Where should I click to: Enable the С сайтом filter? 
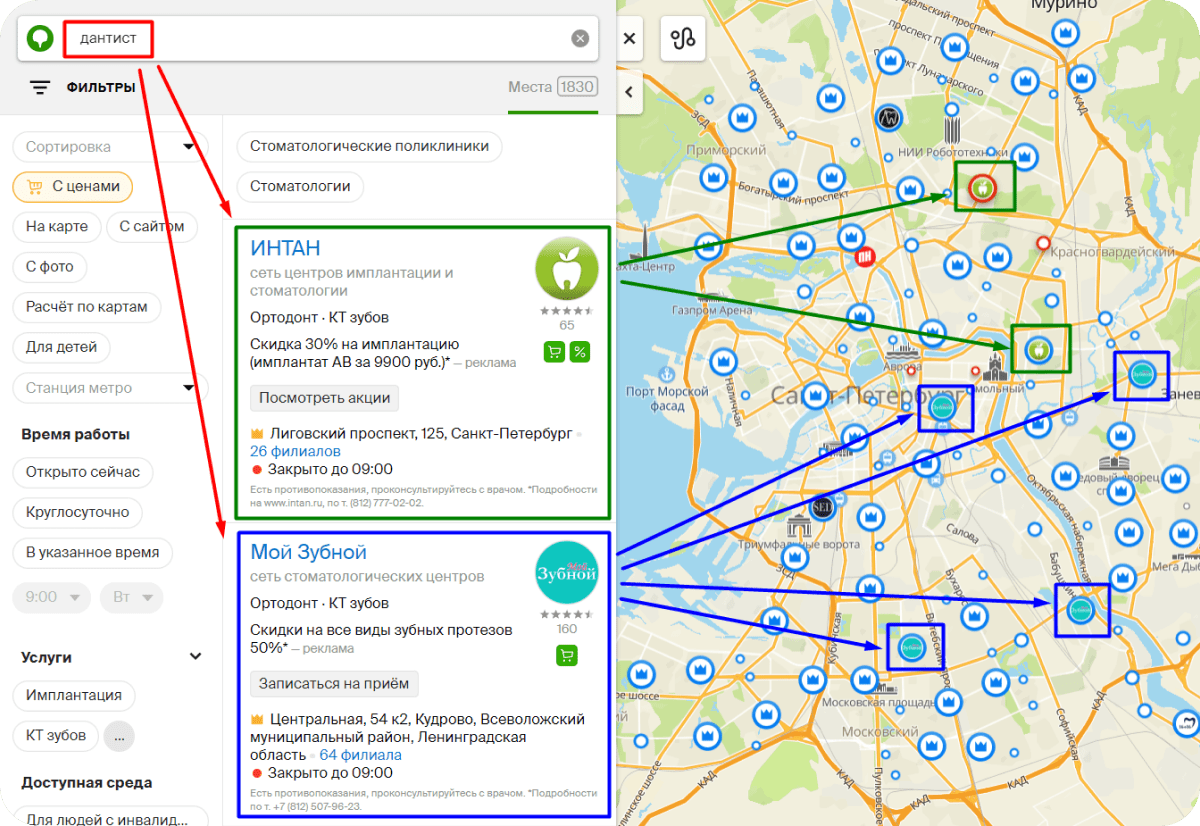pos(152,226)
